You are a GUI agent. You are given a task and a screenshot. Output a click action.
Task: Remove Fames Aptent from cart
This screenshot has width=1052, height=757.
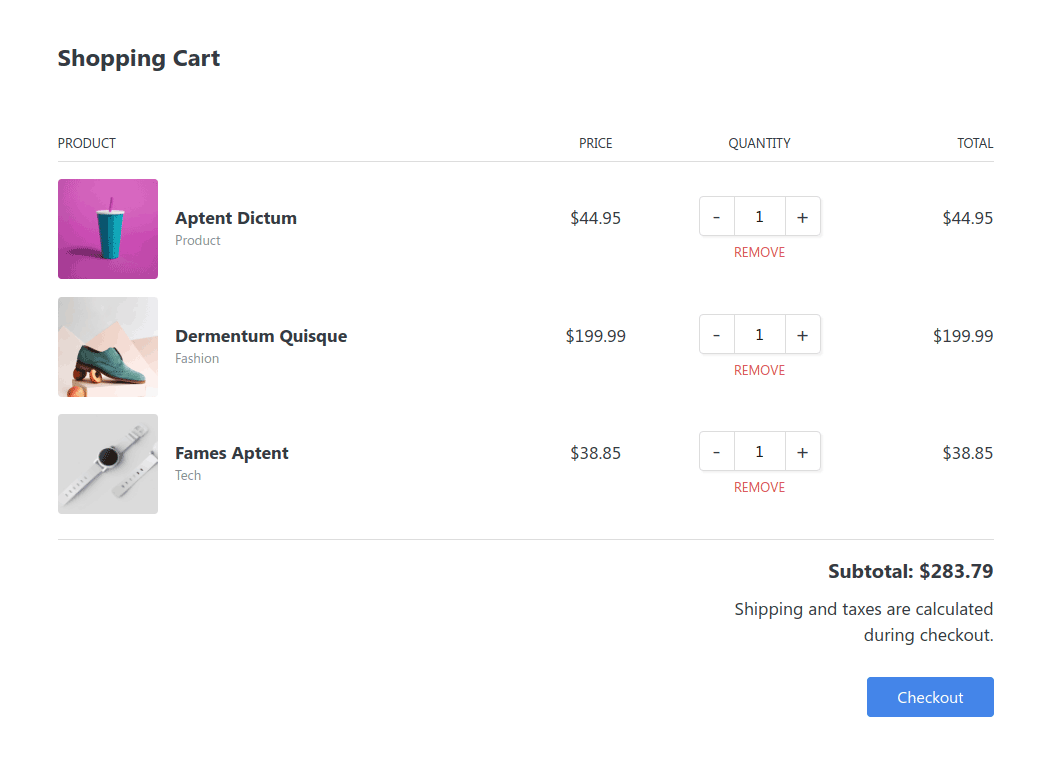[759, 488]
